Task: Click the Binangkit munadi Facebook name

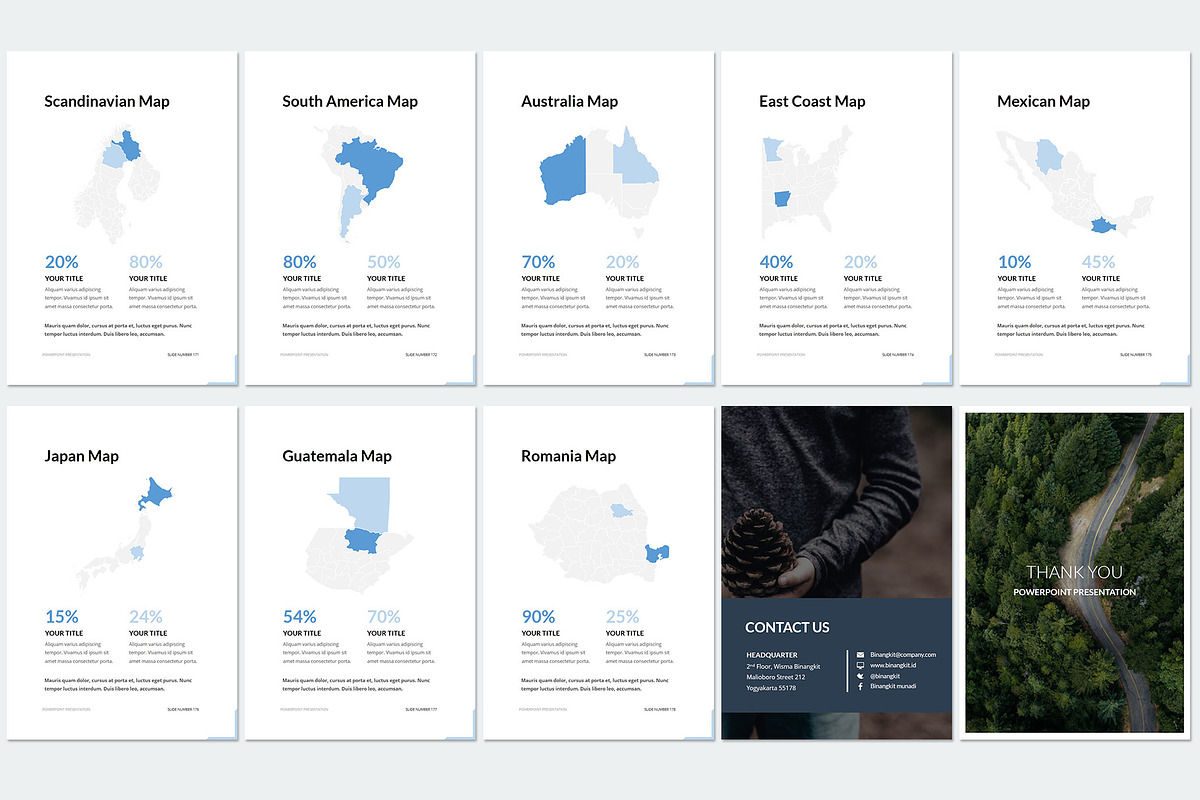Action: tap(893, 686)
